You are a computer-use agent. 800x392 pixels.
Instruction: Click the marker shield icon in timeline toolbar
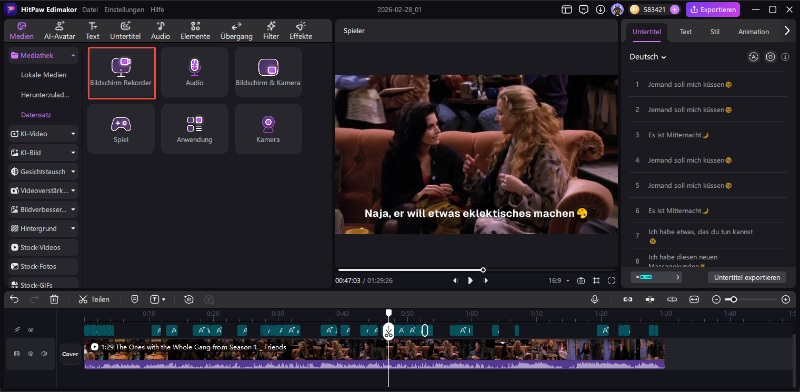[134, 300]
